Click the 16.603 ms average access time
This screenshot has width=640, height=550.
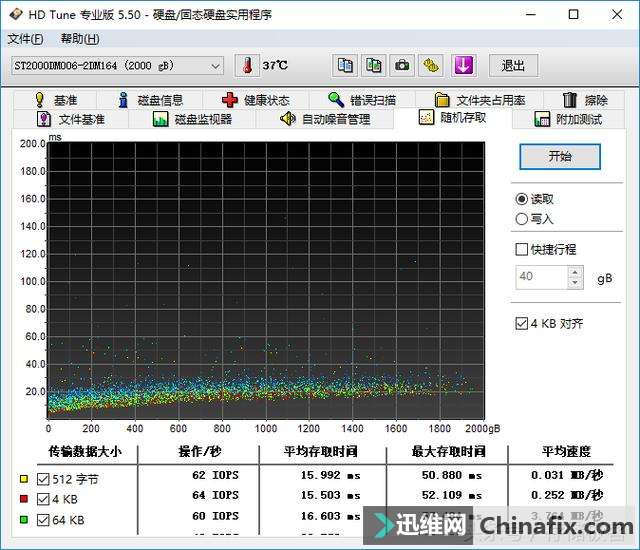(x=331, y=516)
